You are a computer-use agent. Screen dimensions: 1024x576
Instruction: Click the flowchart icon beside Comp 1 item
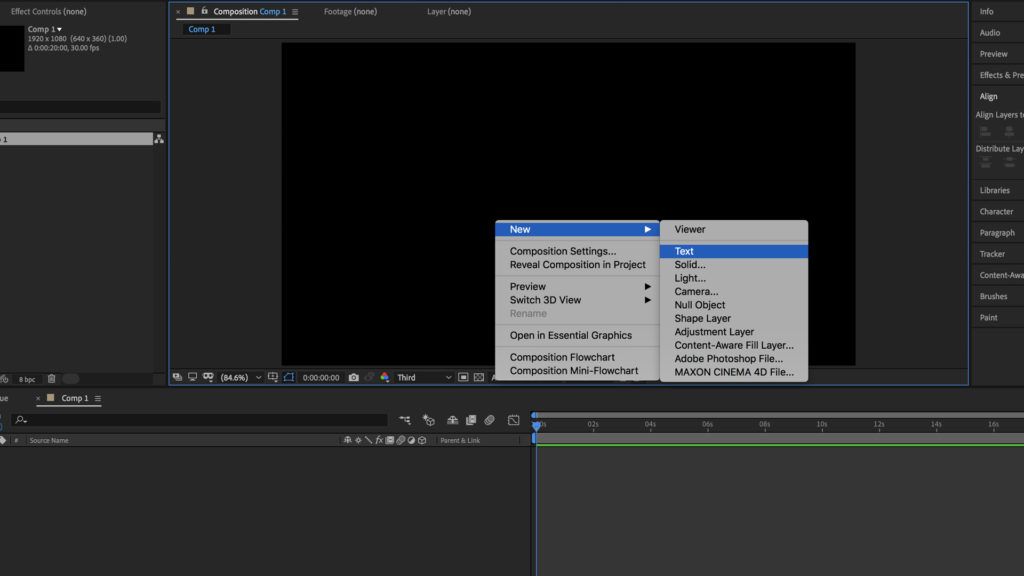click(158, 139)
